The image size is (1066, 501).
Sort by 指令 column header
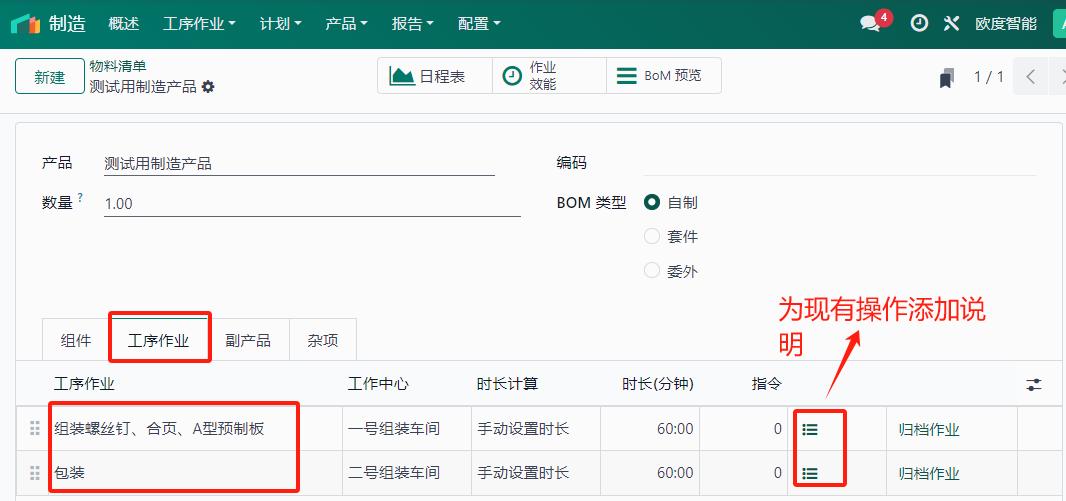coord(766,384)
